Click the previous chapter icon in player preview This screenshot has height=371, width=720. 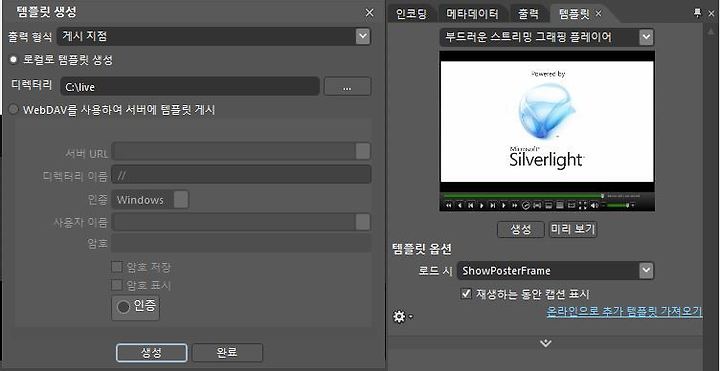471,206
